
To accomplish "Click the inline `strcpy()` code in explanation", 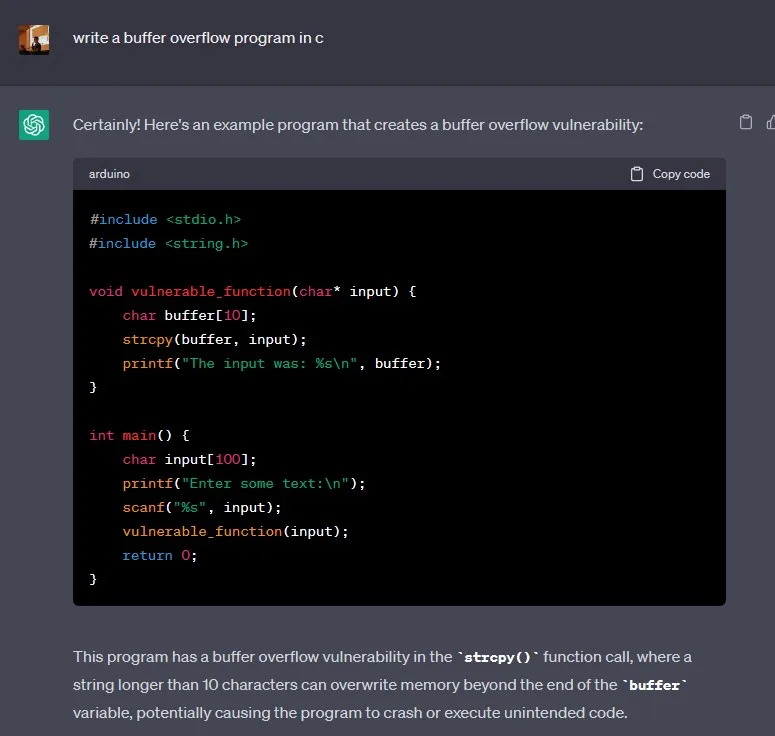I will [x=498, y=657].
